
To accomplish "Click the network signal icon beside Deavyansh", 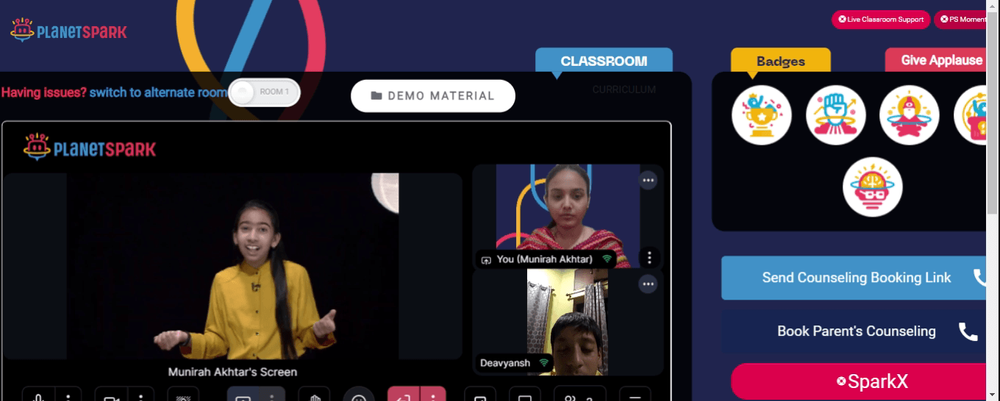I will pos(544,363).
